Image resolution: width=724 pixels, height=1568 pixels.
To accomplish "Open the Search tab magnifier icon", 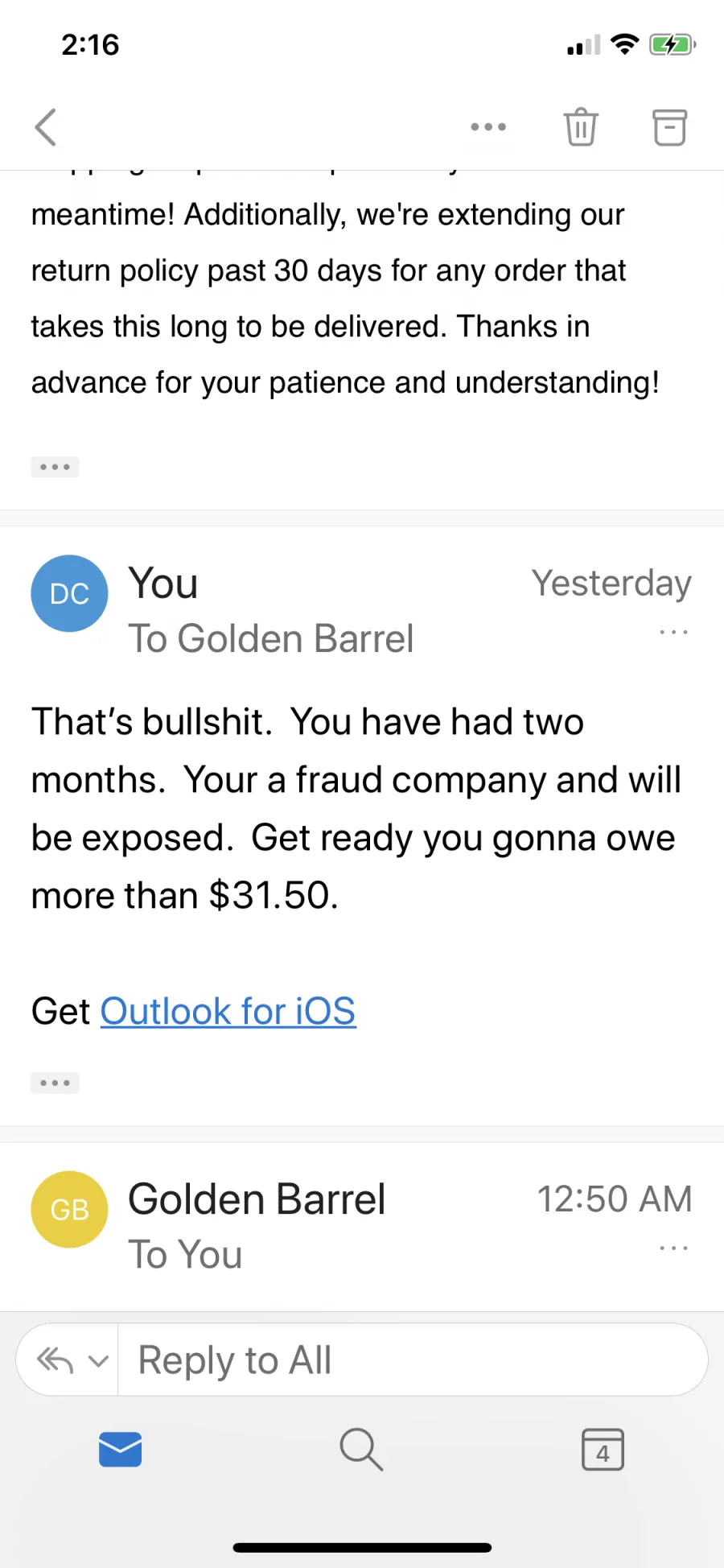I will pyautogui.click(x=361, y=1450).
